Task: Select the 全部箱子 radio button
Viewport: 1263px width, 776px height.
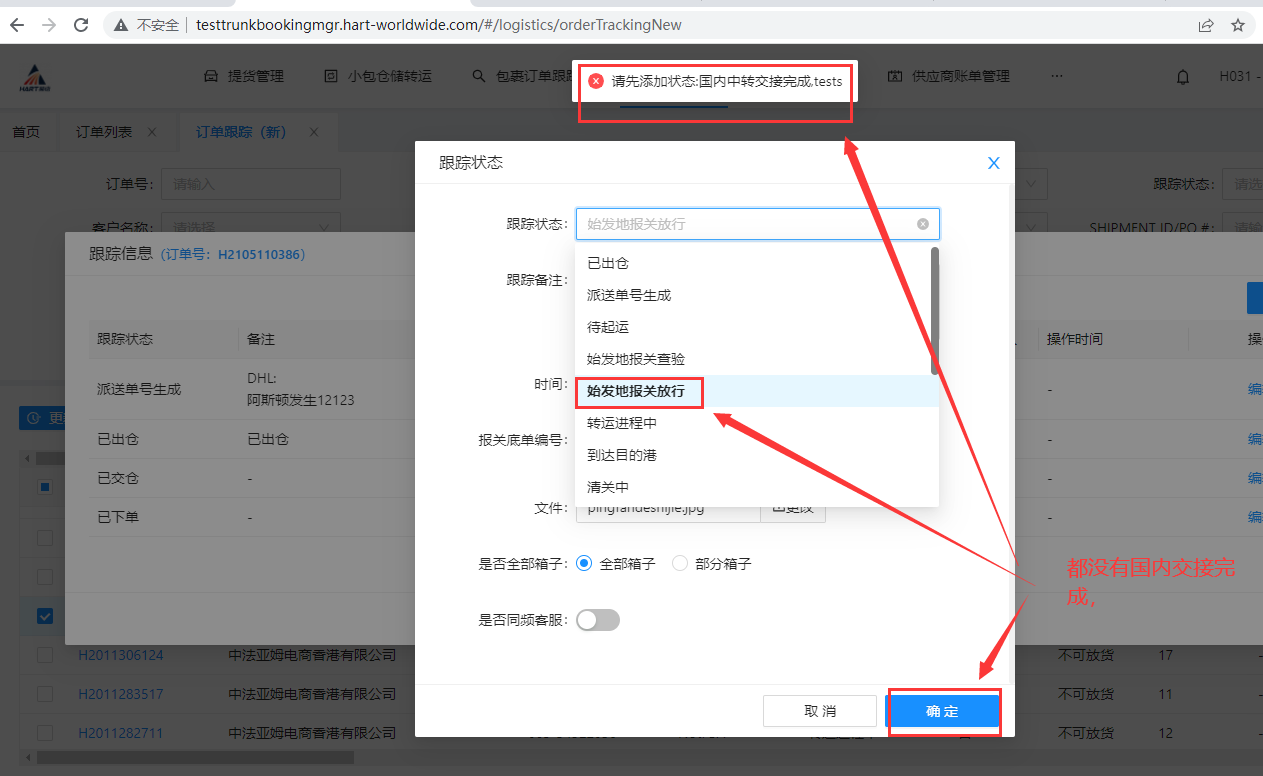Action: pyautogui.click(x=585, y=564)
